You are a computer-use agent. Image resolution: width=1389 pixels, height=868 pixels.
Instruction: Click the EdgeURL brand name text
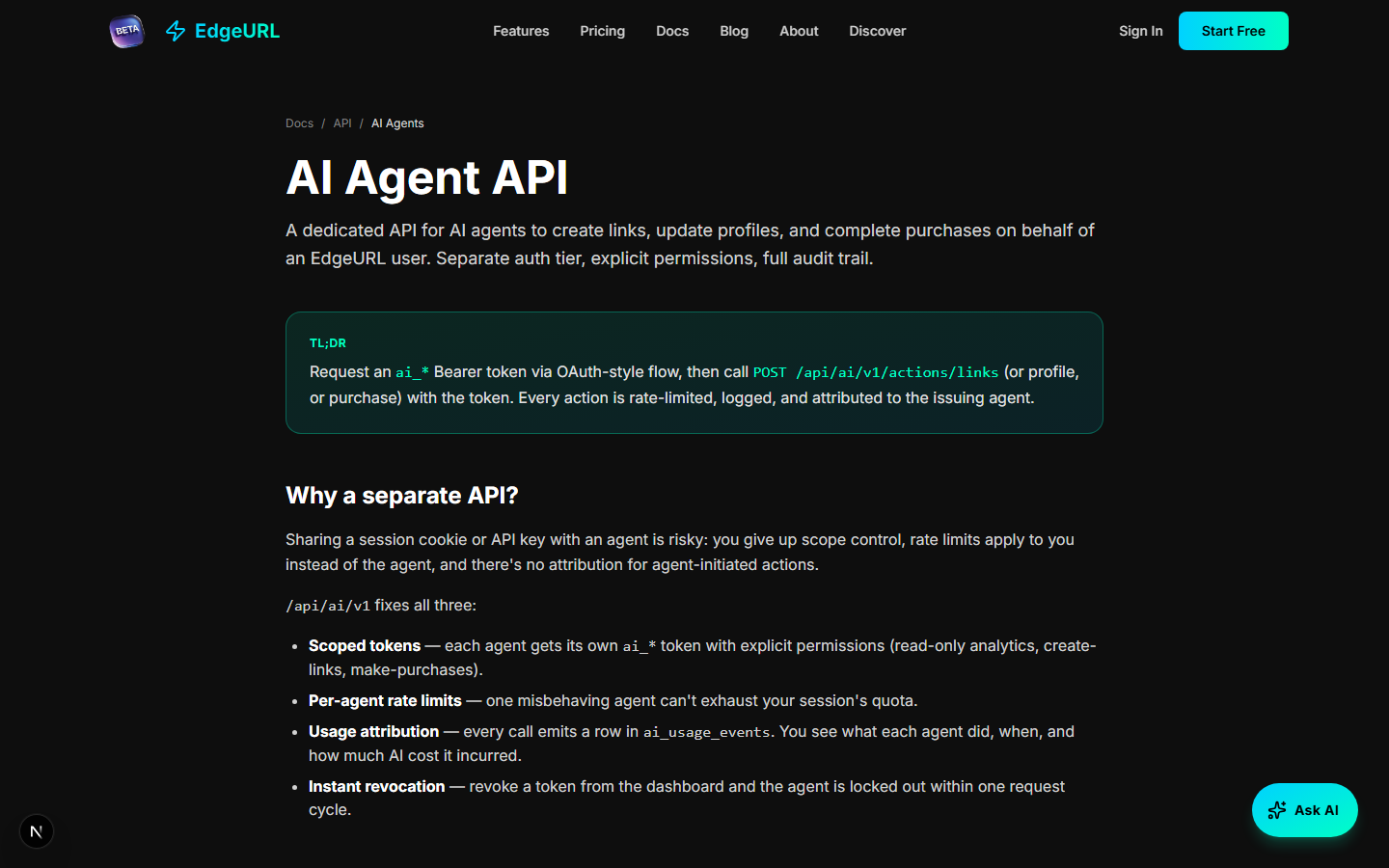[237, 31]
